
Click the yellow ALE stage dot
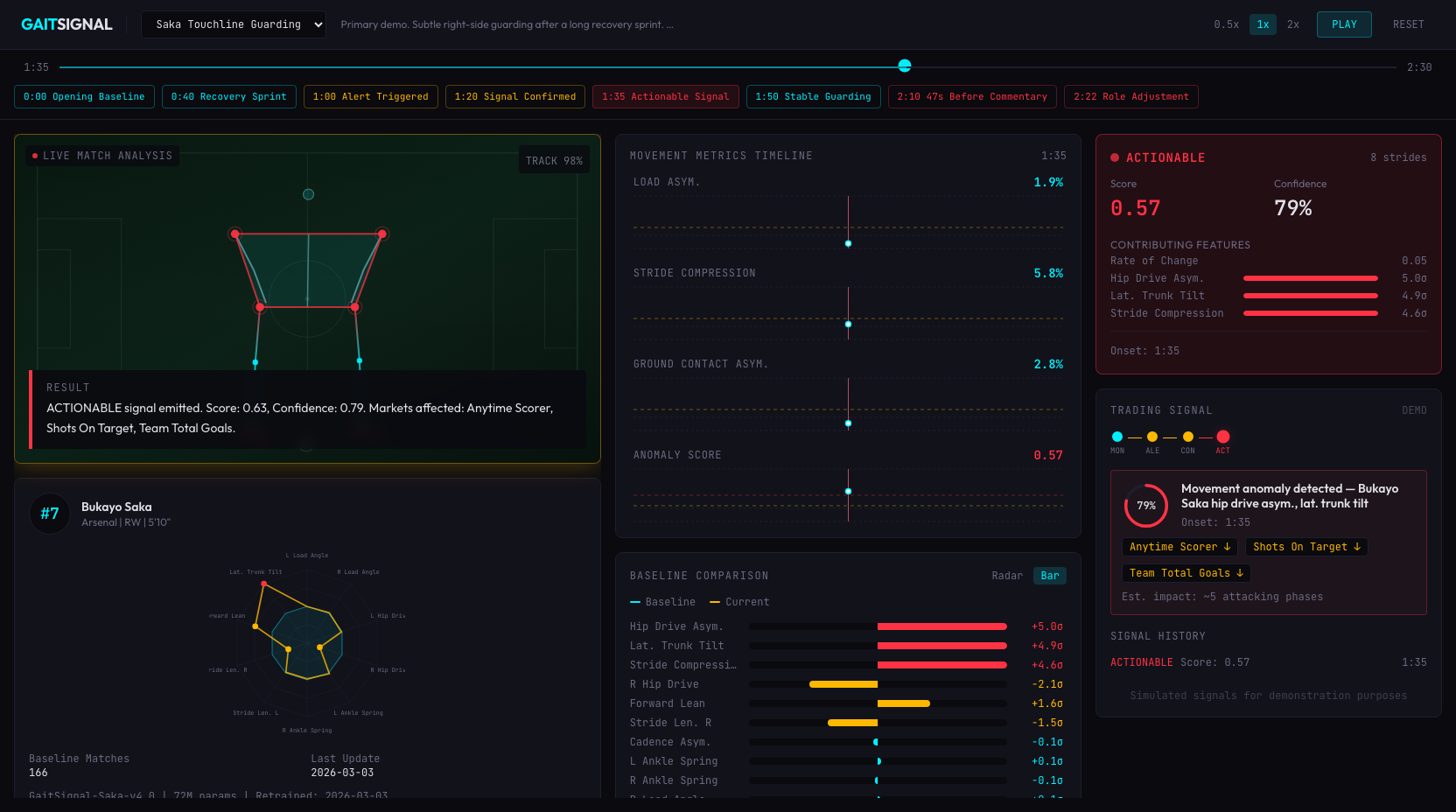pyautogui.click(x=1152, y=437)
